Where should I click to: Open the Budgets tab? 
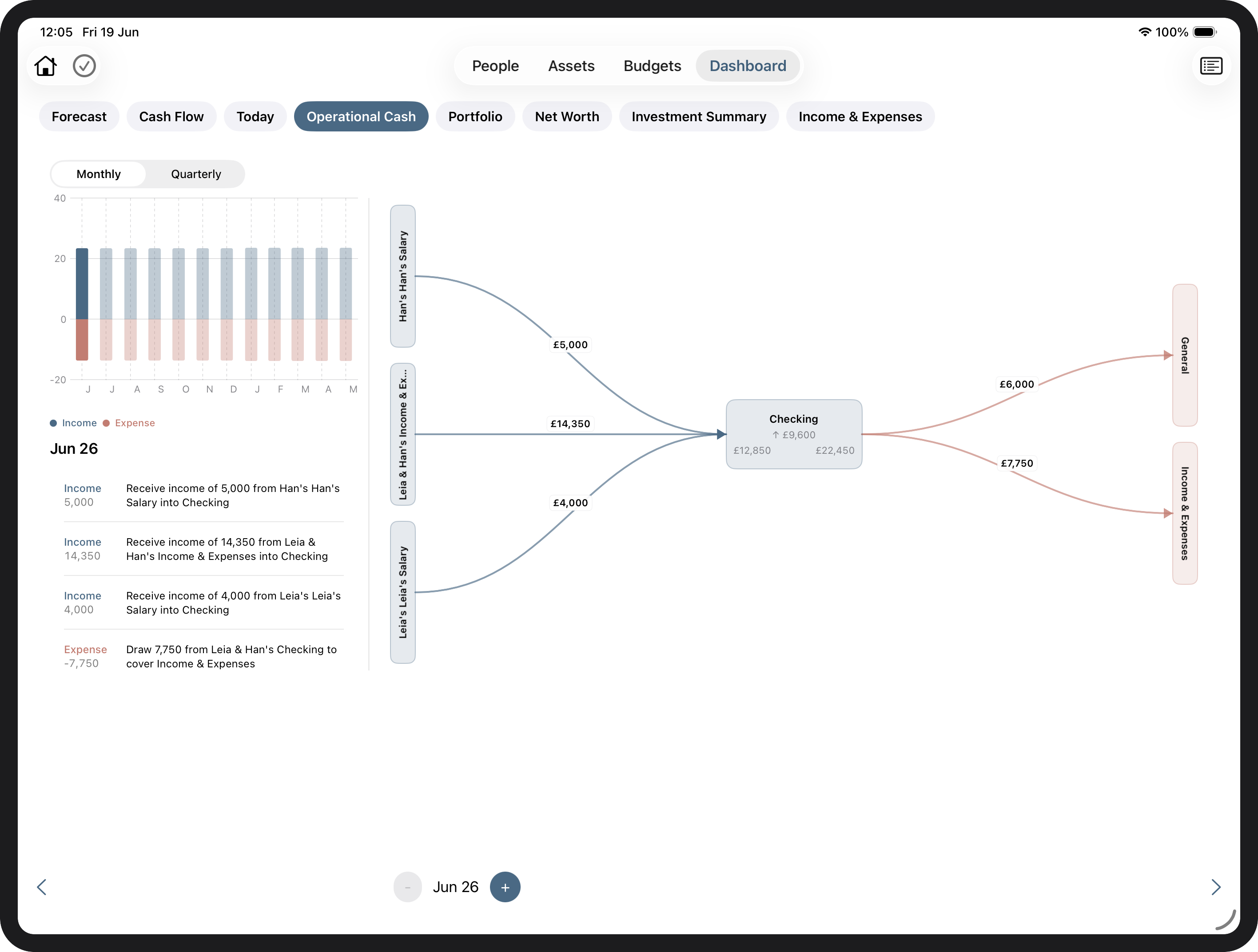pos(652,66)
